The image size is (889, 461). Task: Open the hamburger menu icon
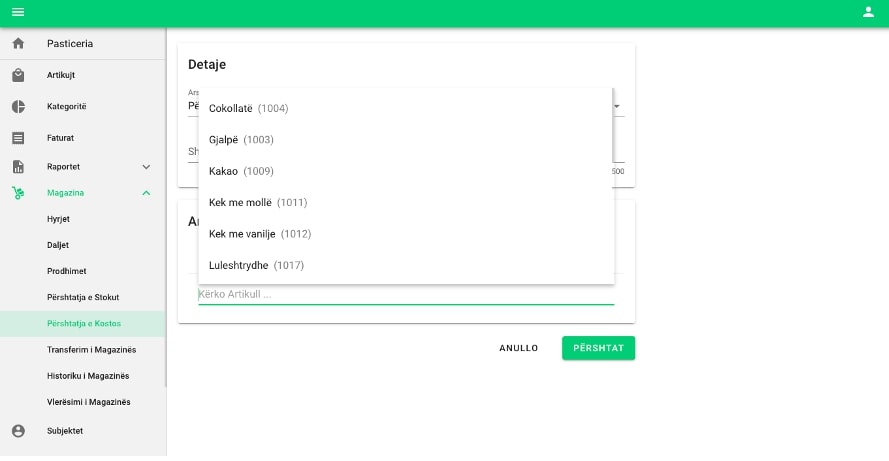18,12
